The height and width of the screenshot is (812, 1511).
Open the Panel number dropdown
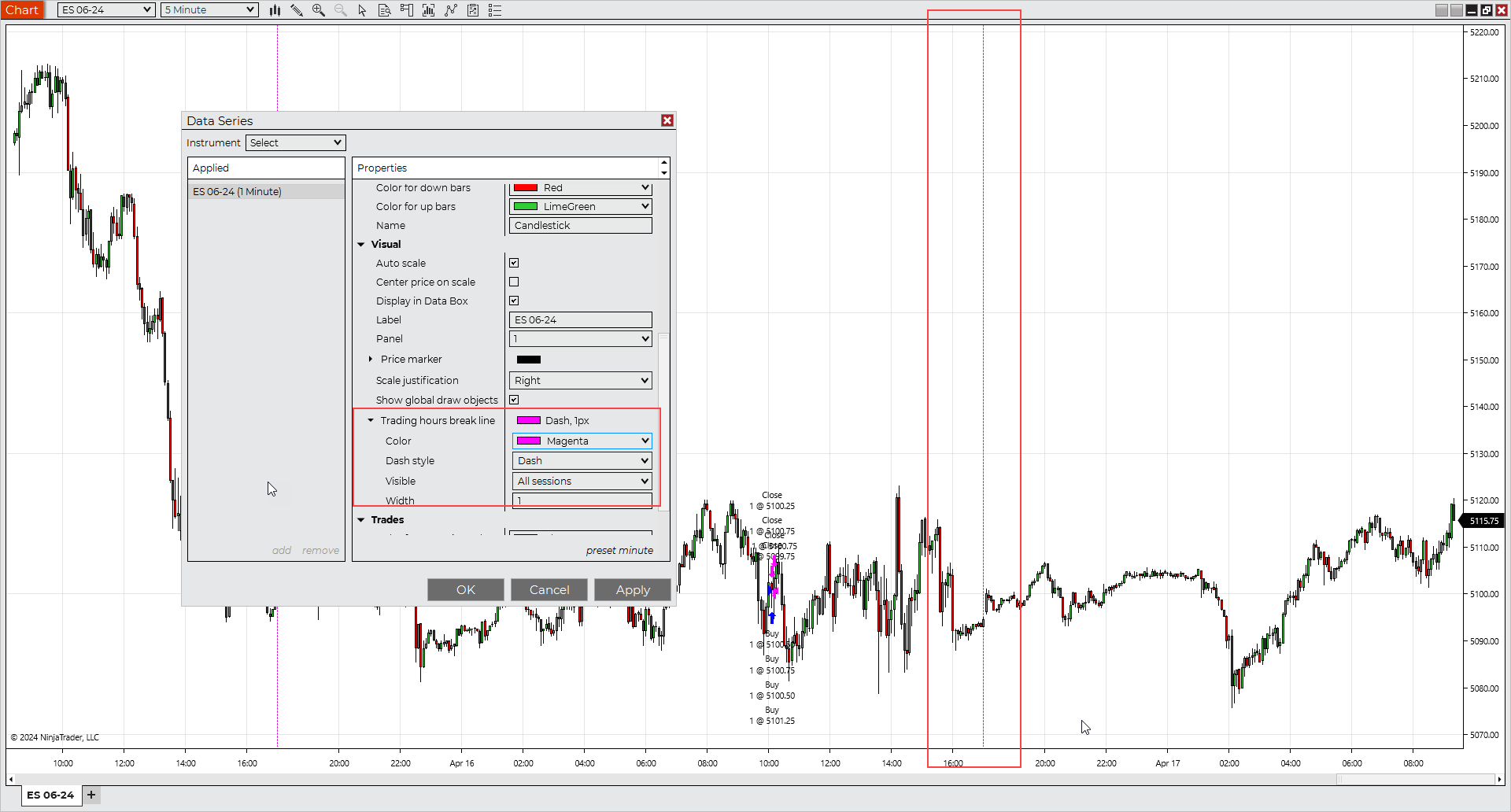tap(581, 339)
